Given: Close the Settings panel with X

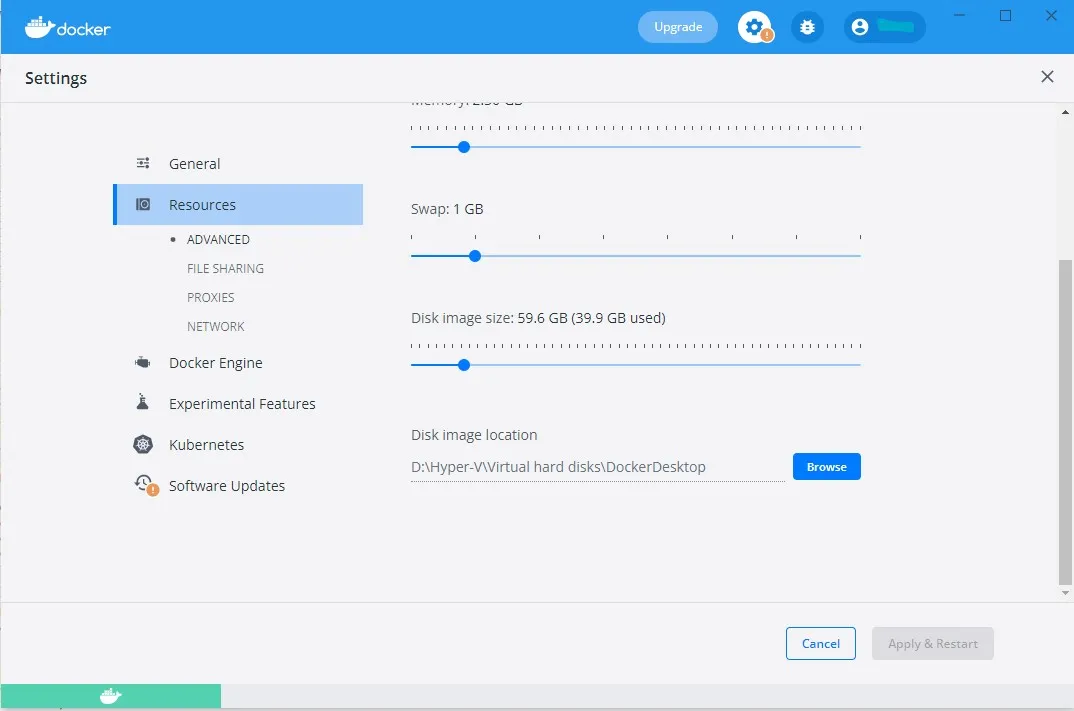Looking at the screenshot, I should 1047,77.
